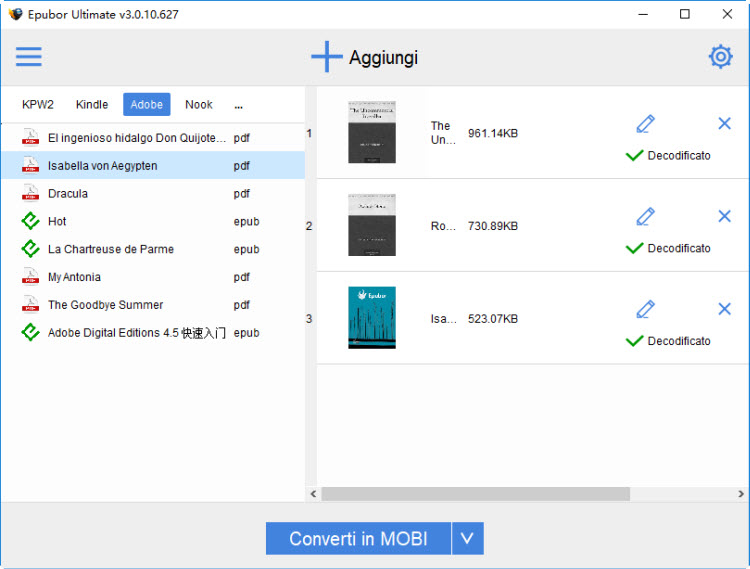Viewport: 750px width, 569px height.
Task: Open settings via the gear icon
Action: point(720,57)
